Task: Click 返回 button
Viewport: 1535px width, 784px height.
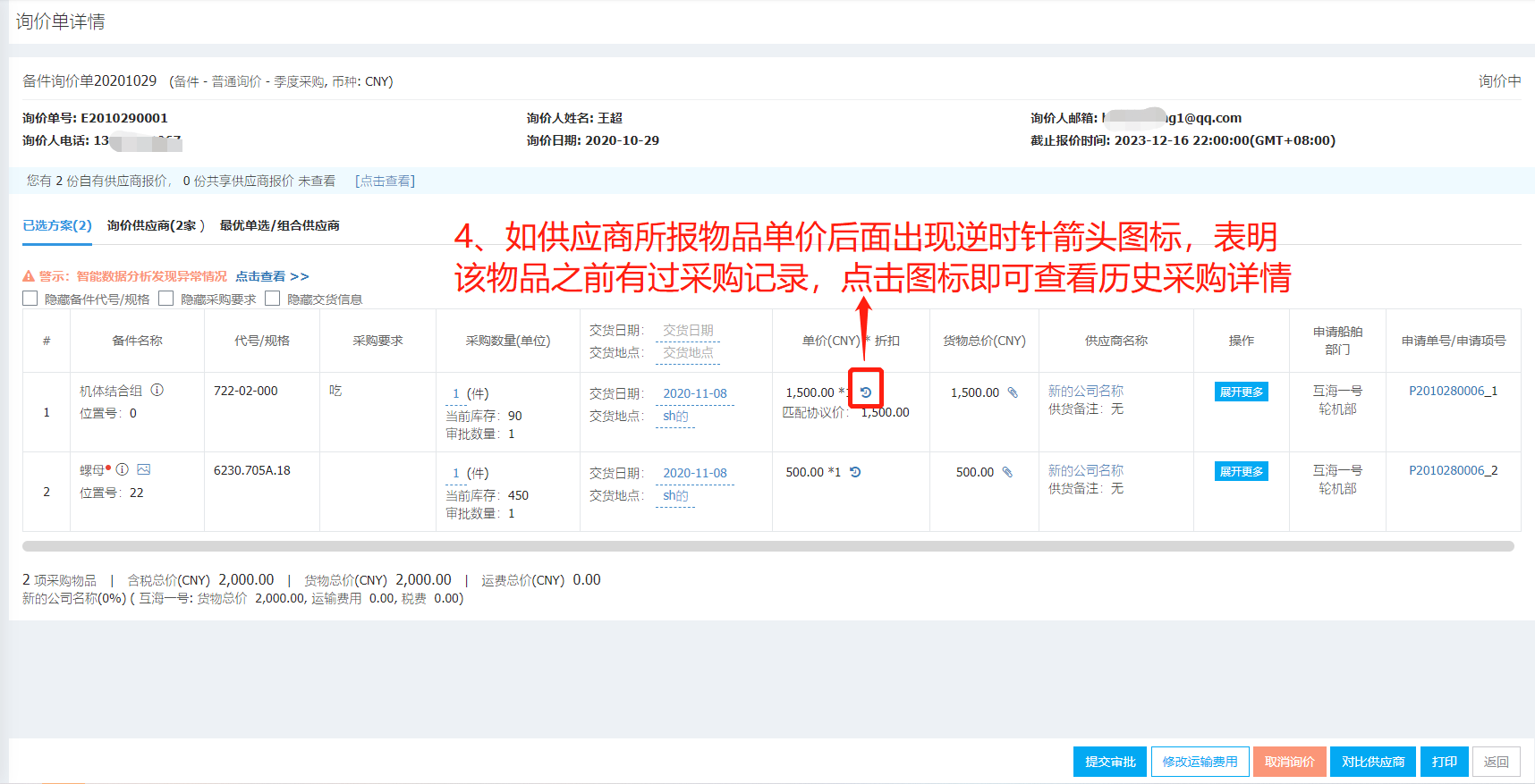Action: [x=1497, y=762]
